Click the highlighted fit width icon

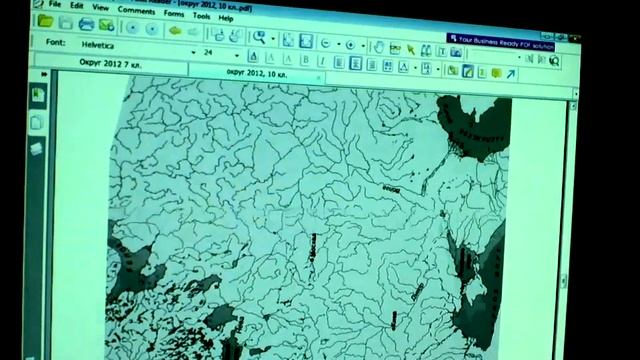tap(306, 41)
